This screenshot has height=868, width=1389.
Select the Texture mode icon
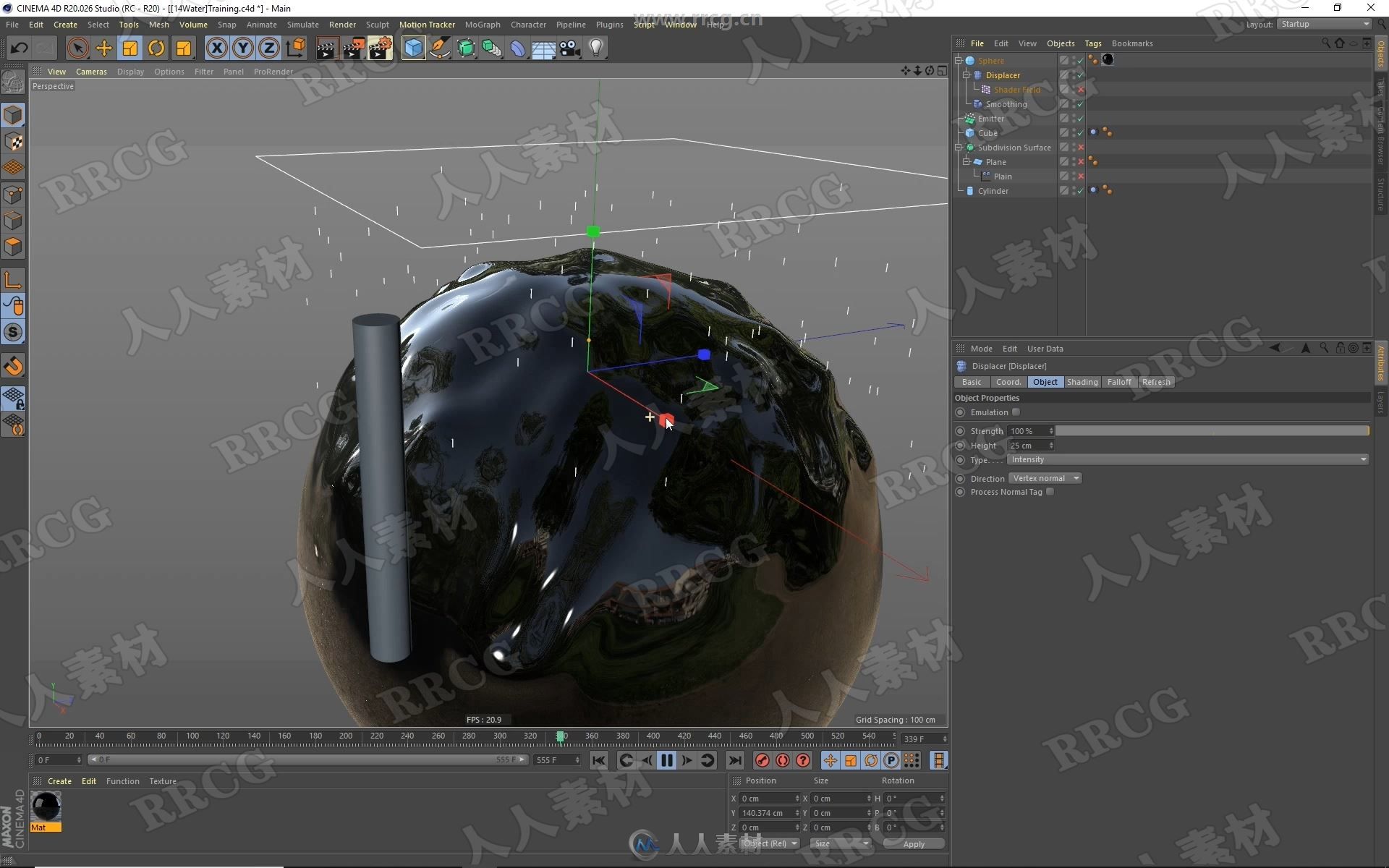pyautogui.click(x=13, y=142)
